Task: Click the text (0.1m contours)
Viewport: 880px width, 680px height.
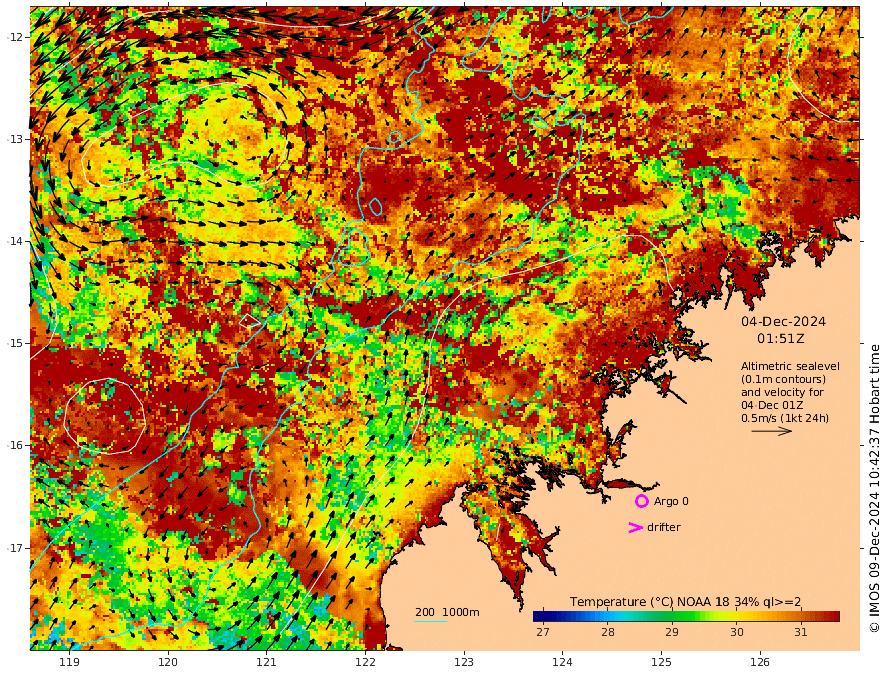Action: click(x=783, y=379)
